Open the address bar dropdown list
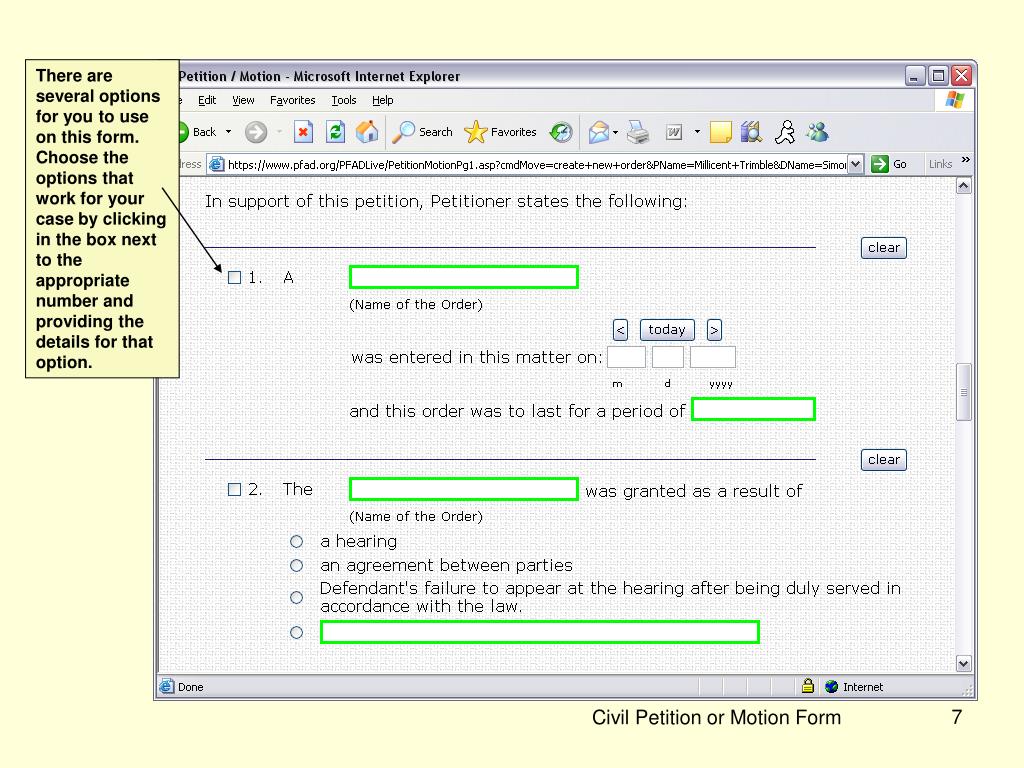Viewport: 1024px width, 768px height. point(855,164)
